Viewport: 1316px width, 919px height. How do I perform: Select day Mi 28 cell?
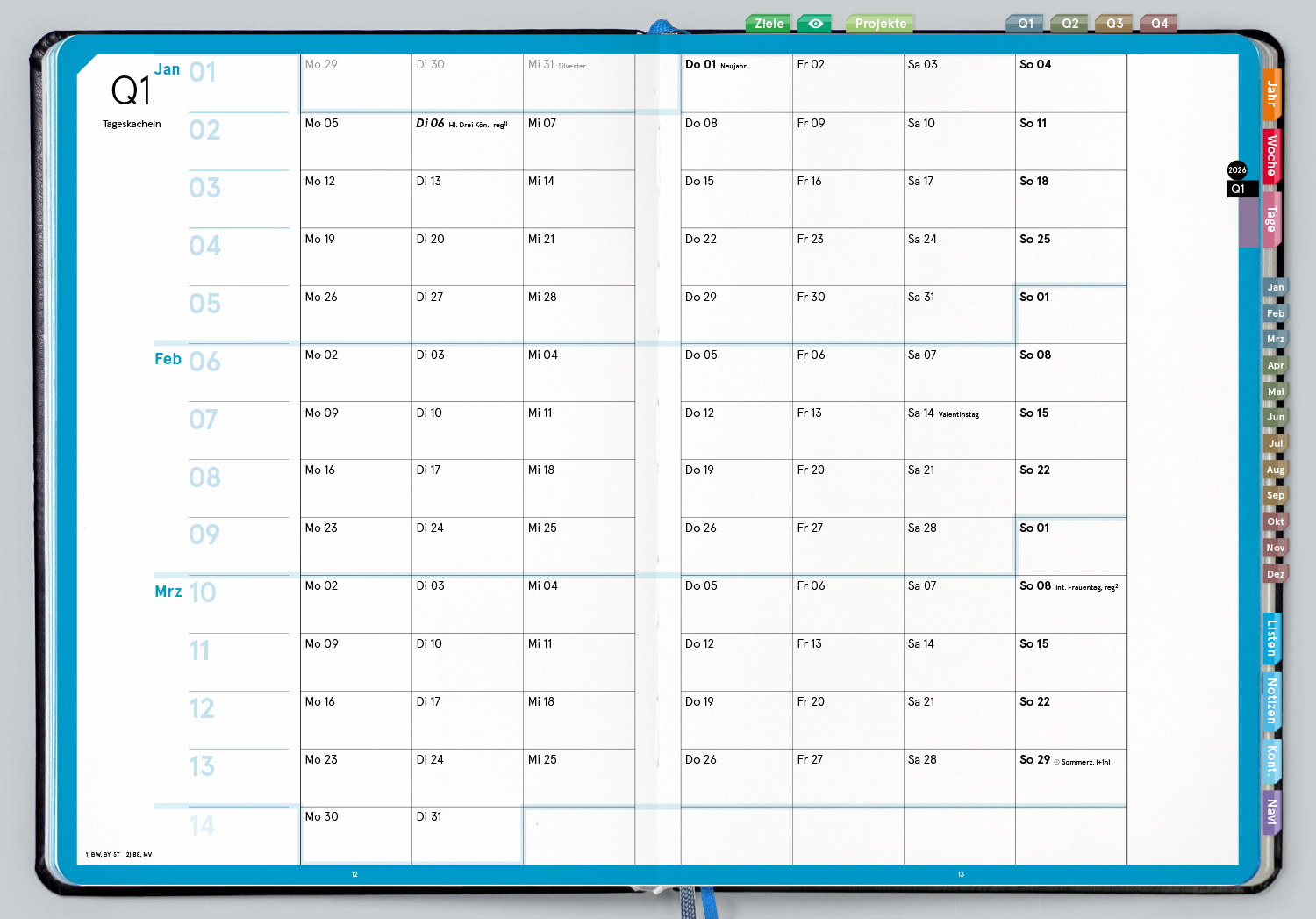579,314
